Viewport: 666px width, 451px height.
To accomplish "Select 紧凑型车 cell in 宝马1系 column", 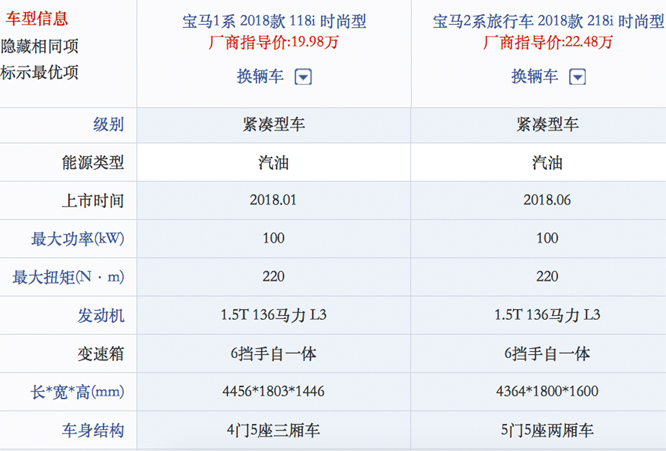I will [x=274, y=125].
